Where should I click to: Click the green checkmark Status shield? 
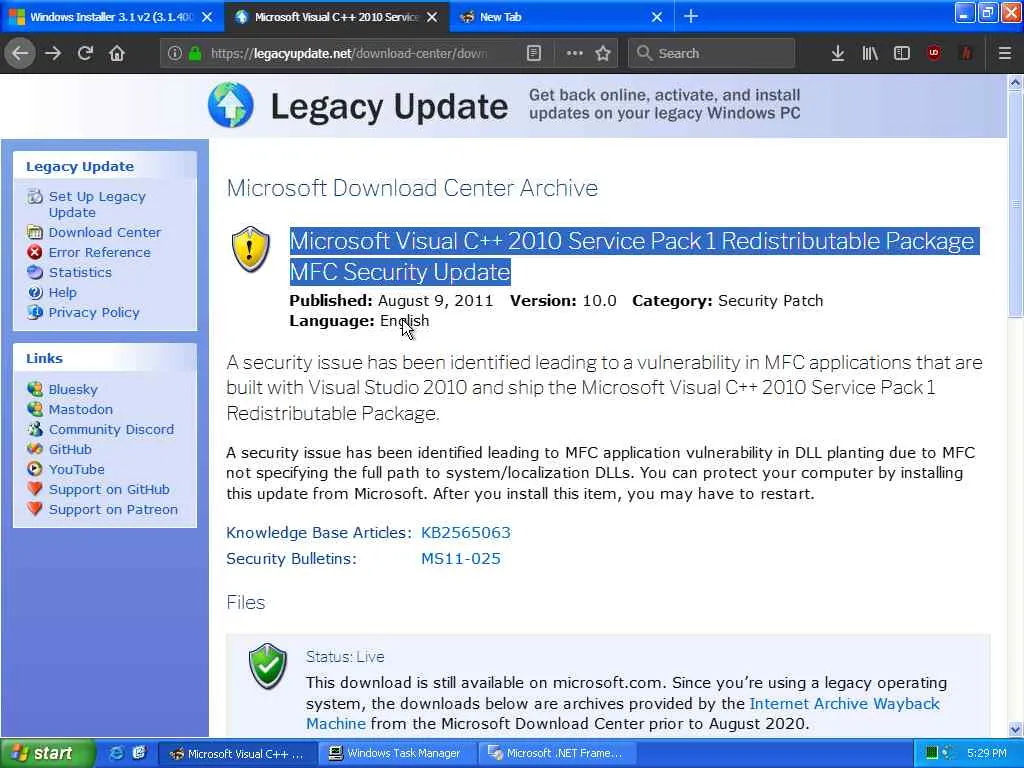click(268, 666)
